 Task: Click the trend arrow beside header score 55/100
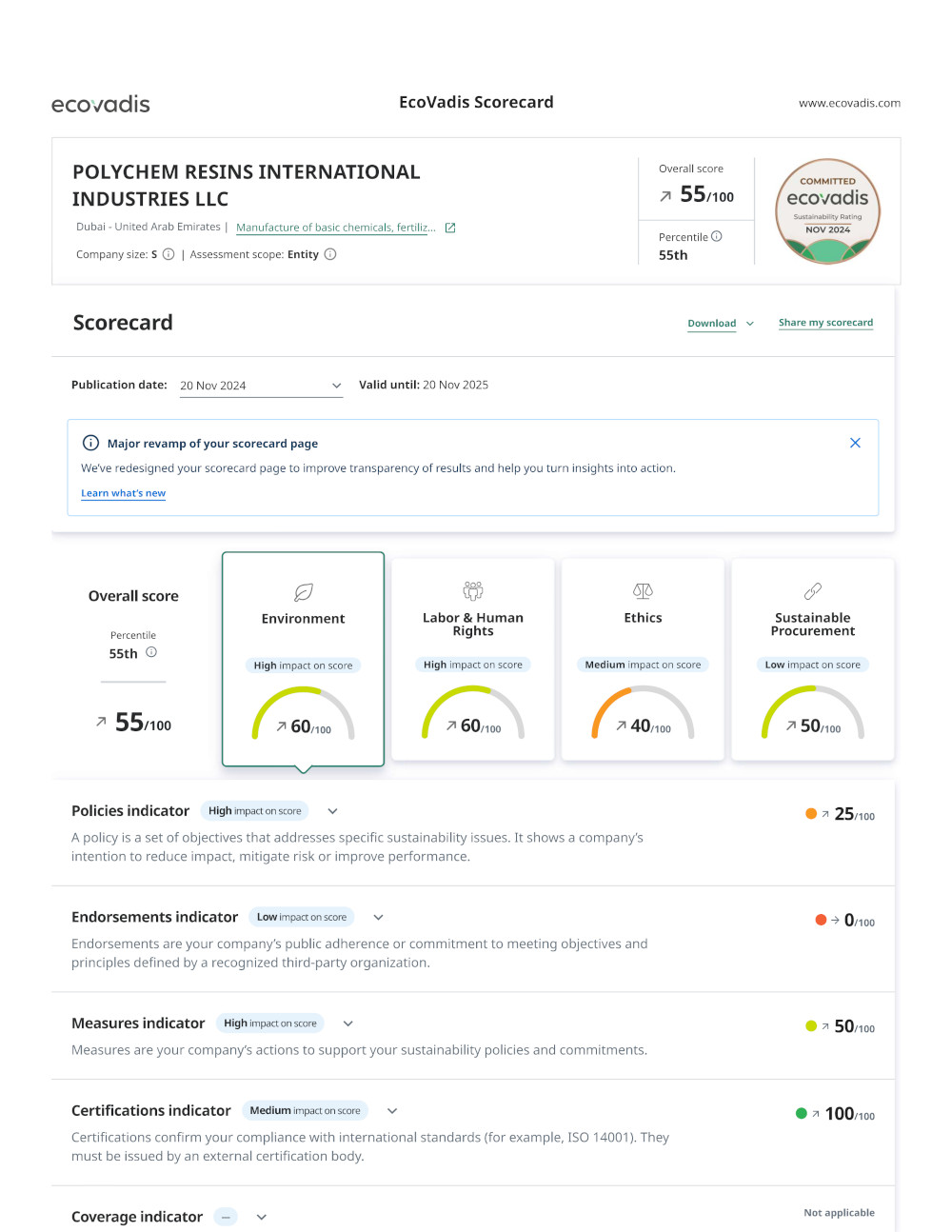[x=665, y=196]
